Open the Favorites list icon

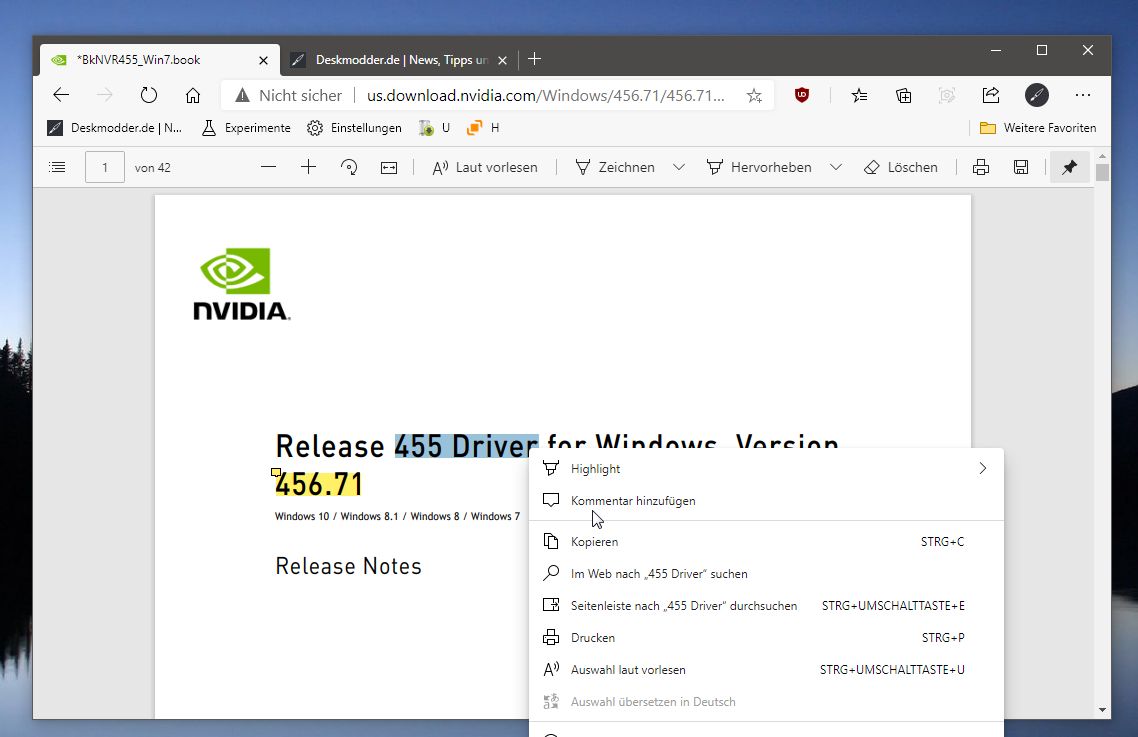(859, 95)
